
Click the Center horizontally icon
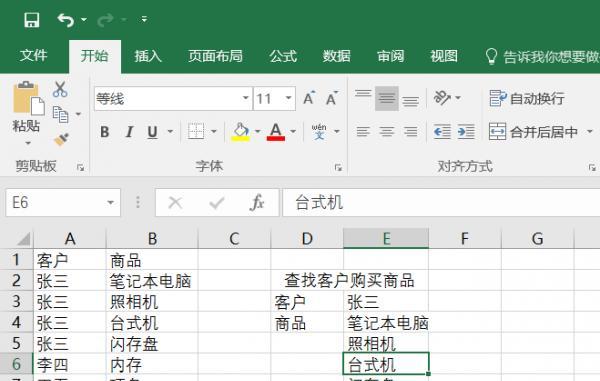tap(386, 132)
